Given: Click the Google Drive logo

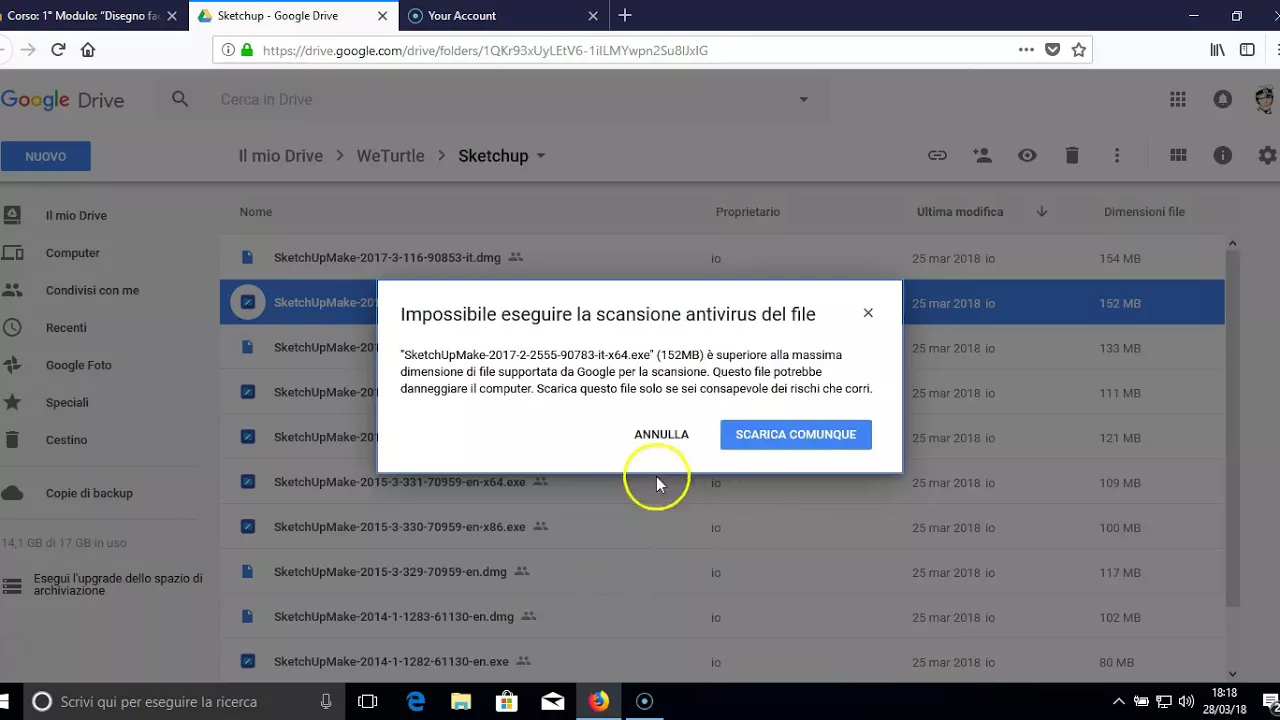Looking at the screenshot, I should tap(62, 100).
